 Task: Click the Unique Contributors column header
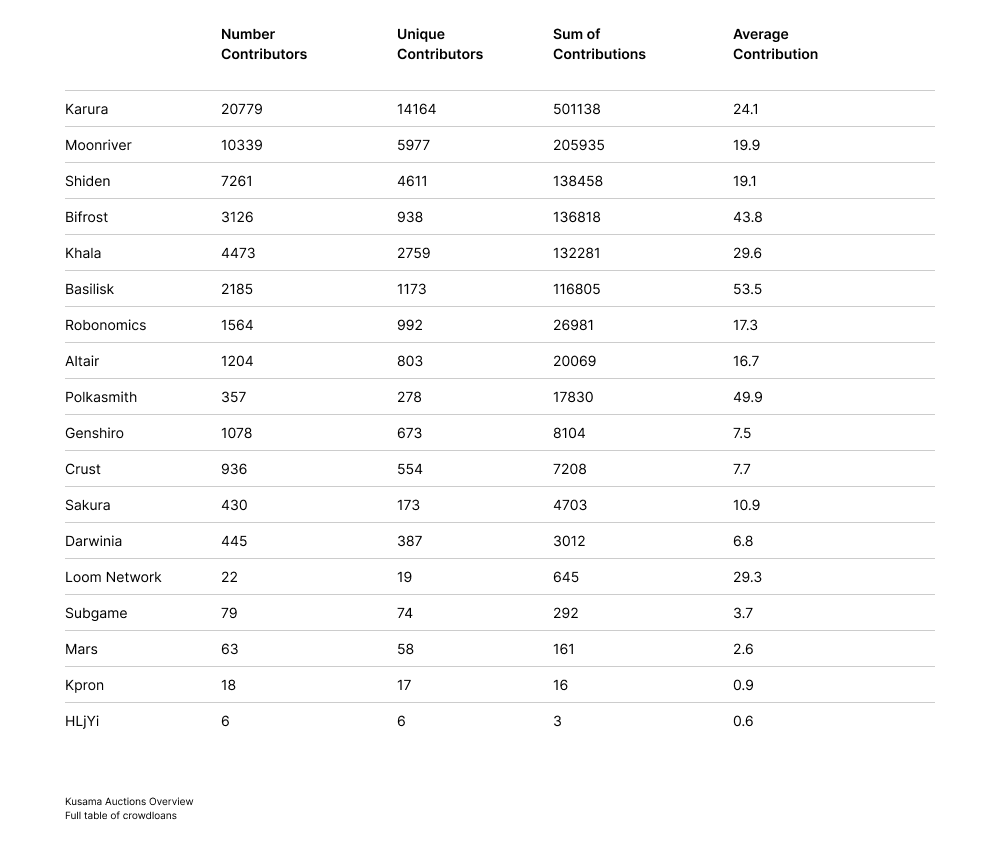coord(439,44)
